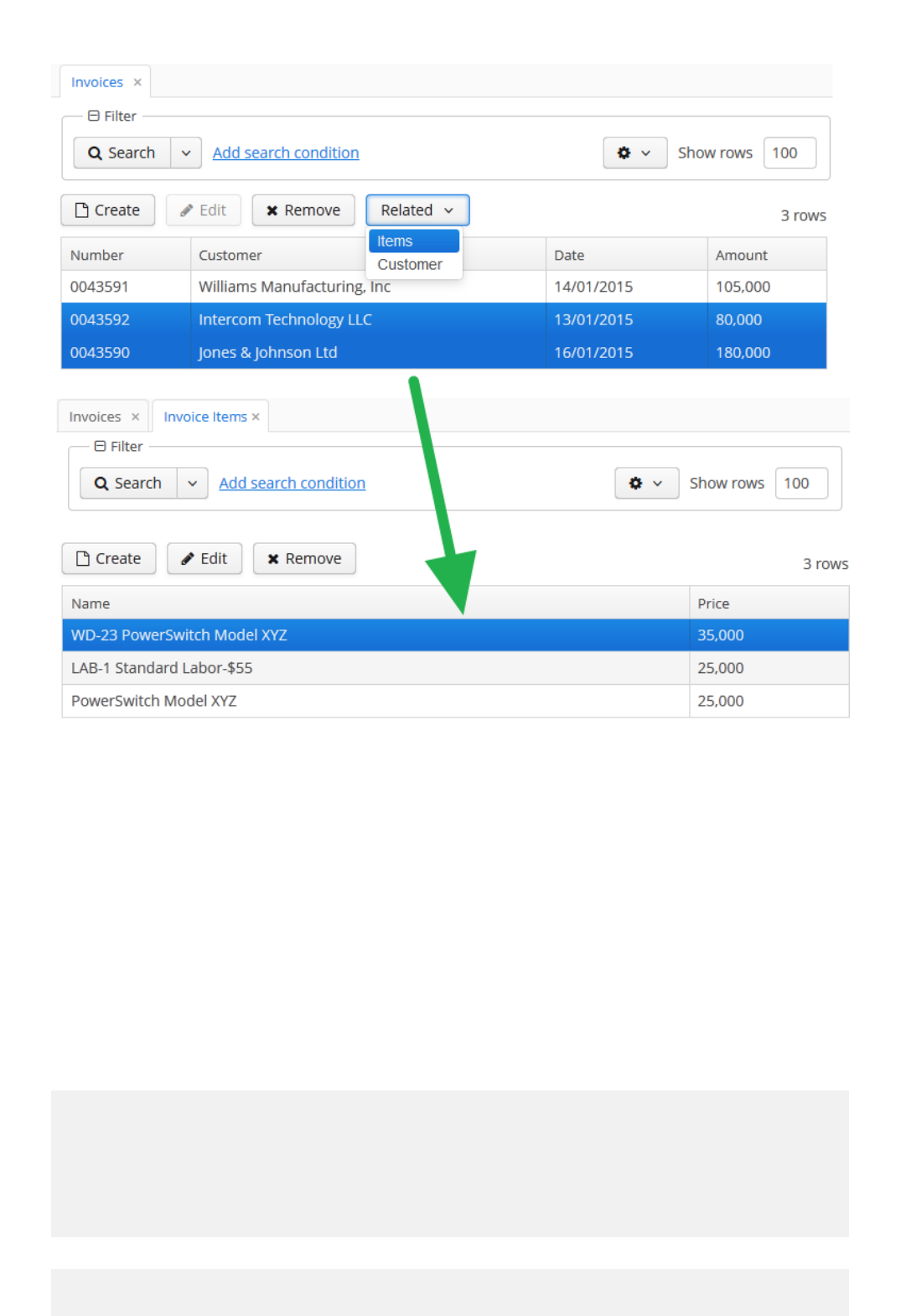Screen dimensions: 901x1316
Task: Click Show rows field in Invoice Items panel
Action: (x=801, y=483)
